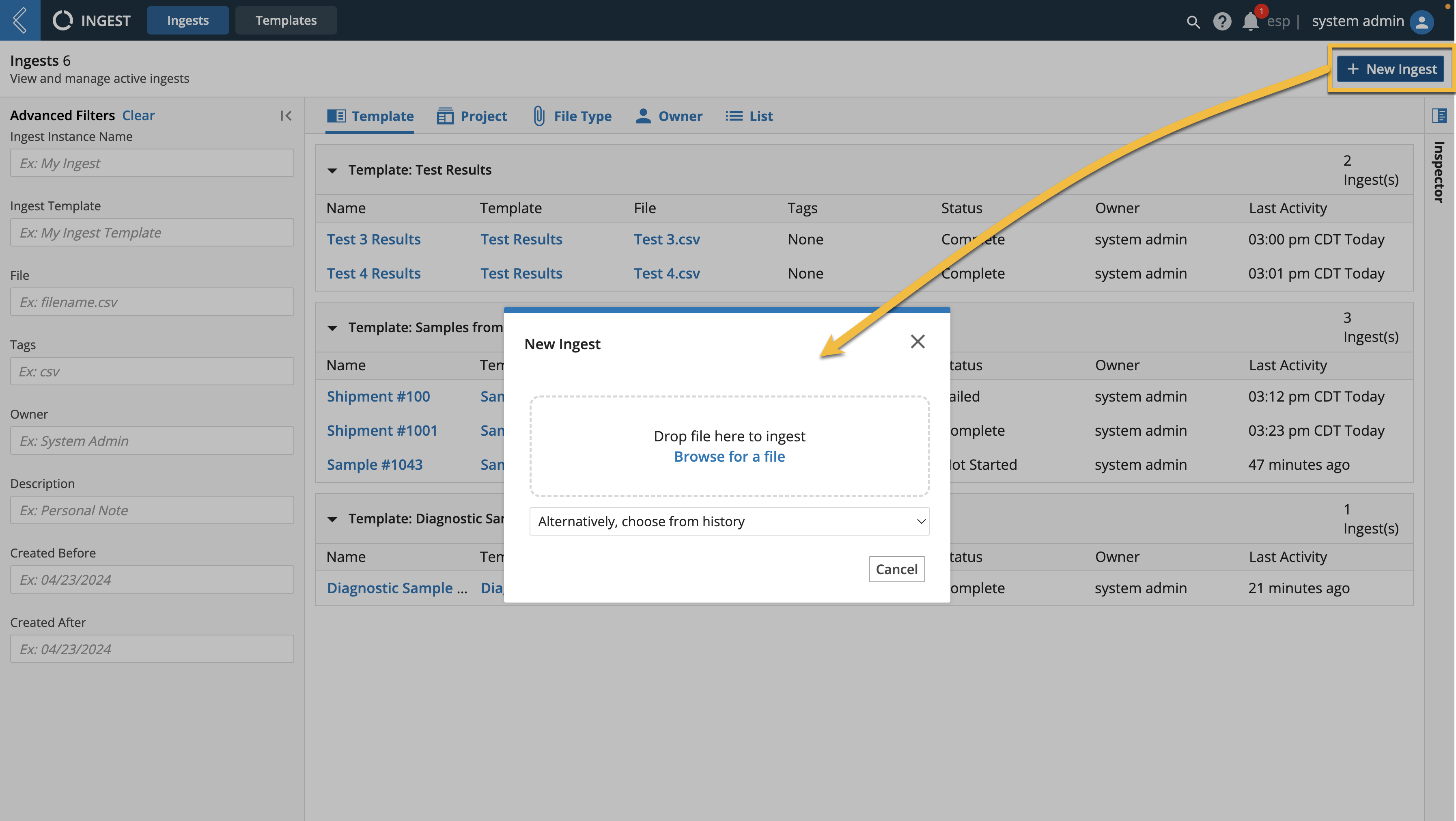Click the Cancel button in New Ingest

point(896,568)
